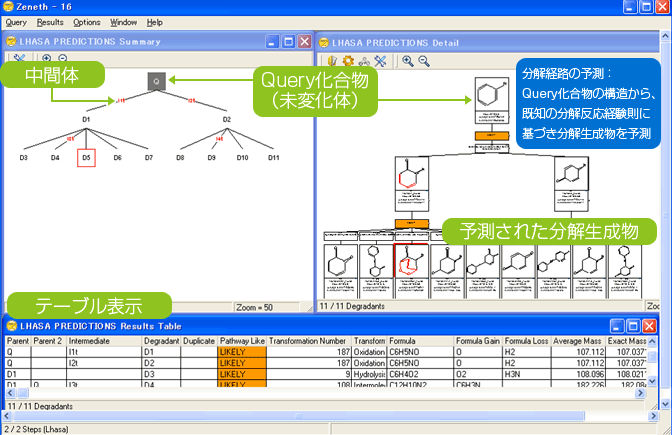Open the Query menu
This screenshot has width=672, height=435.
(x=16, y=22)
